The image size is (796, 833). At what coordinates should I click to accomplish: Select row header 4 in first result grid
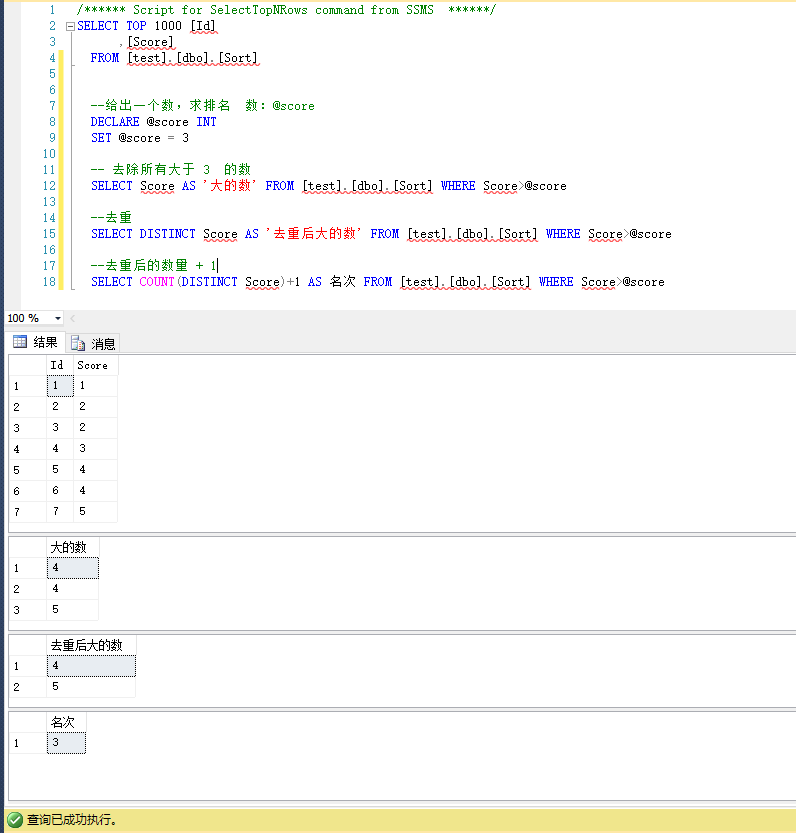28,449
